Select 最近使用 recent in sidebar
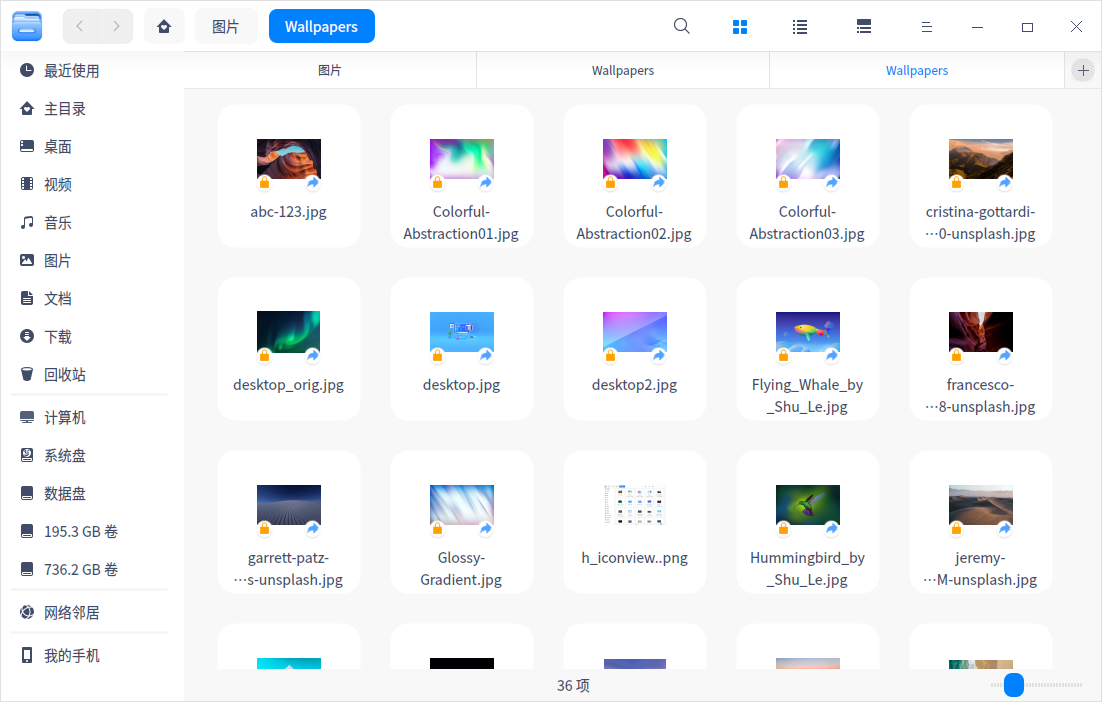The height and width of the screenshot is (702, 1102). 72,71
